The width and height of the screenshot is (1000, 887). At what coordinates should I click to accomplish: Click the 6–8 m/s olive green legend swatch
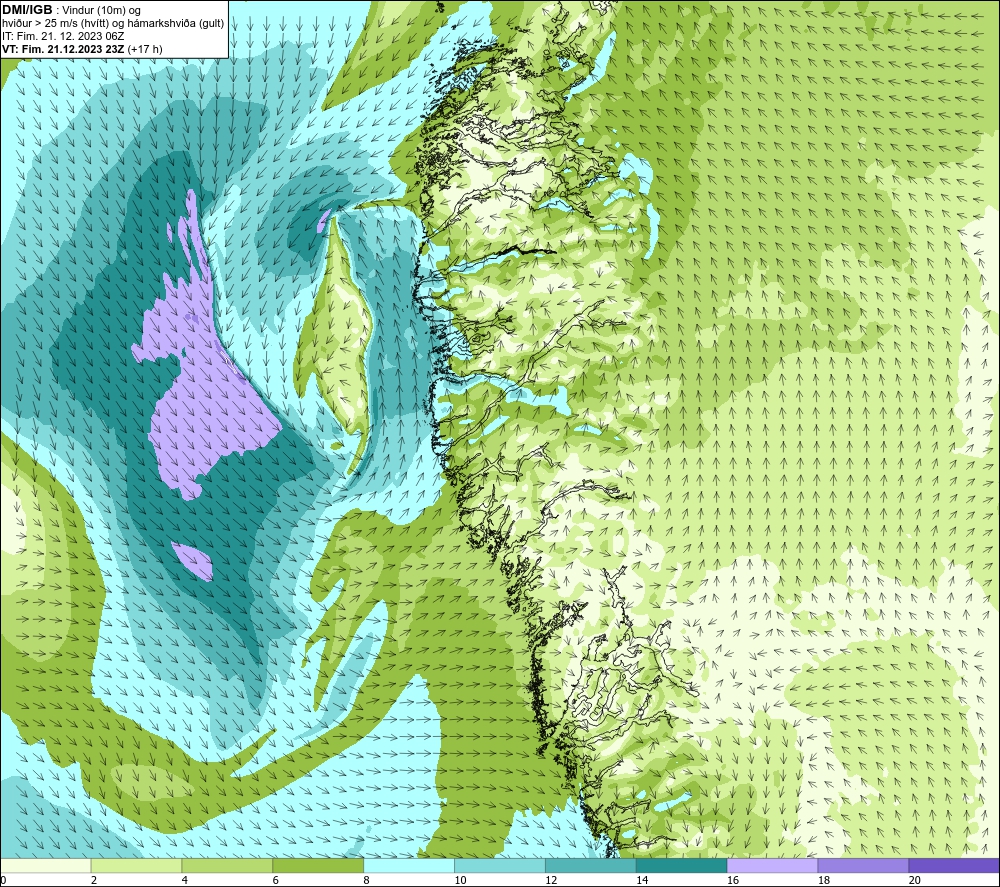tap(318, 865)
